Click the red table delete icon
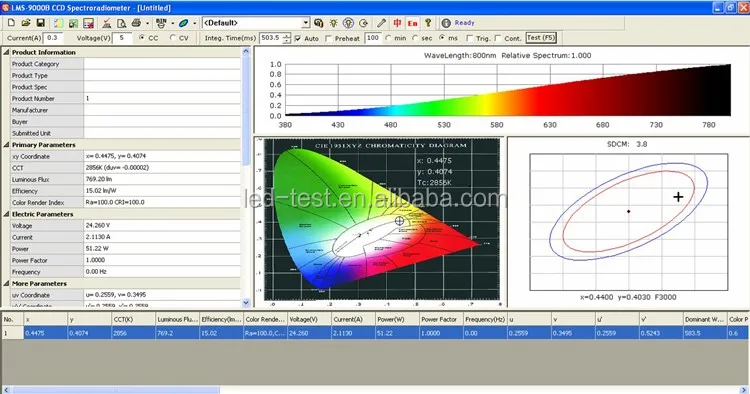 pos(88,23)
